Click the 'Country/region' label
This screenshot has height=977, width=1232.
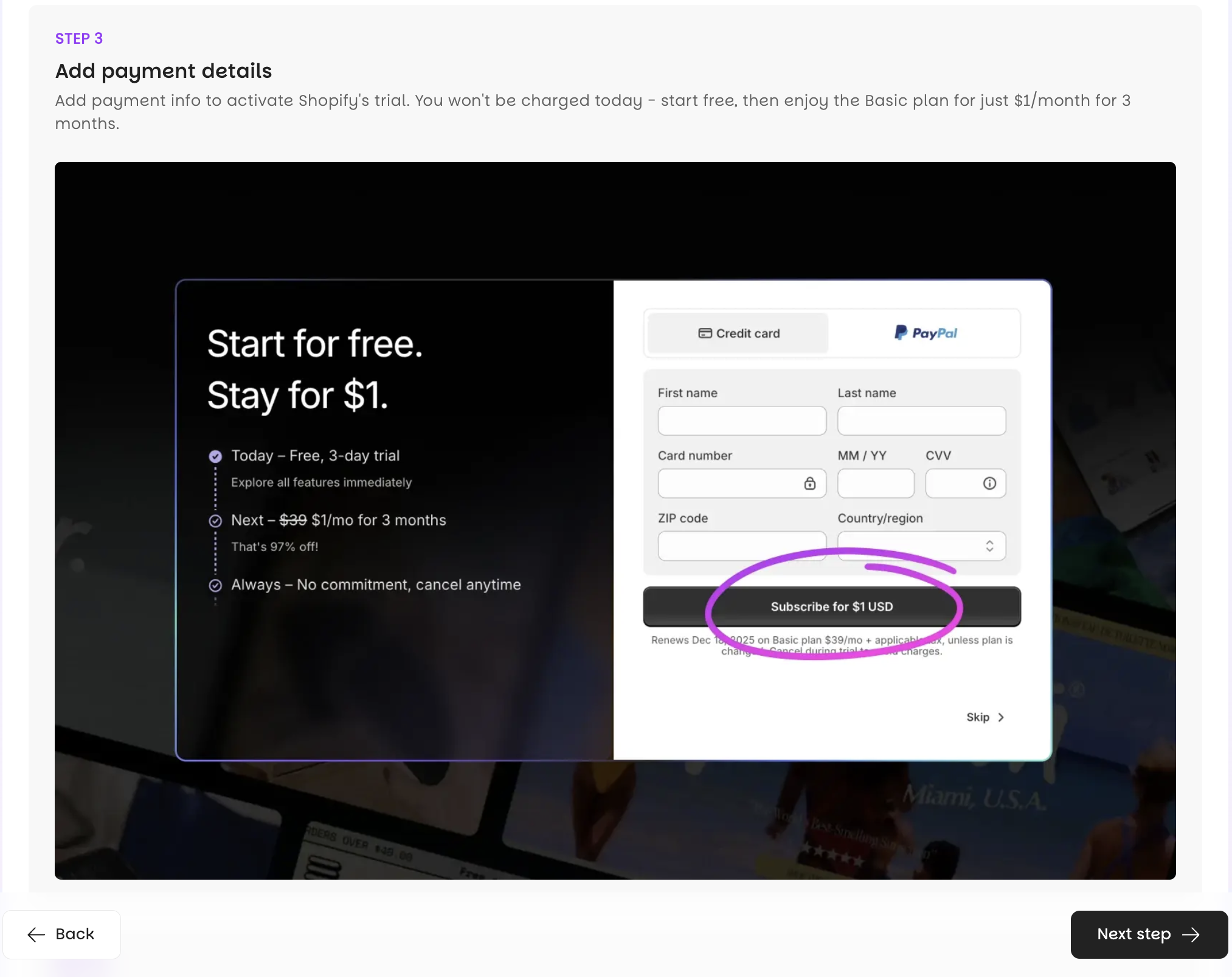(x=880, y=518)
